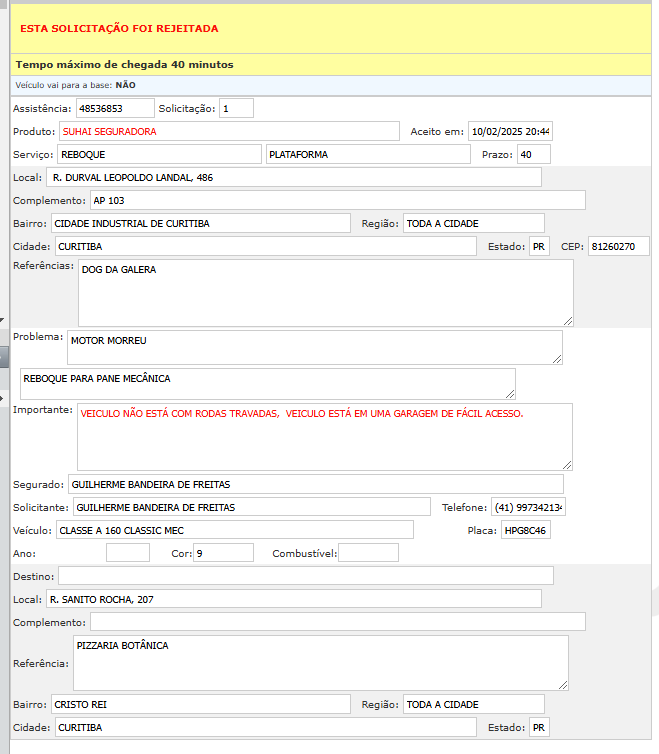This screenshot has height=754, width=659.
Task: Click the Telefone field
Action: pyautogui.click(x=528, y=507)
